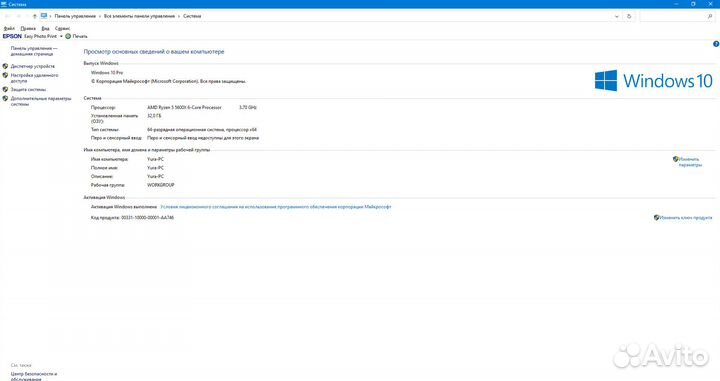This screenshot has width=720, height=381.
Task: Open Настройка удаленного доступа link
Action: 34,78
